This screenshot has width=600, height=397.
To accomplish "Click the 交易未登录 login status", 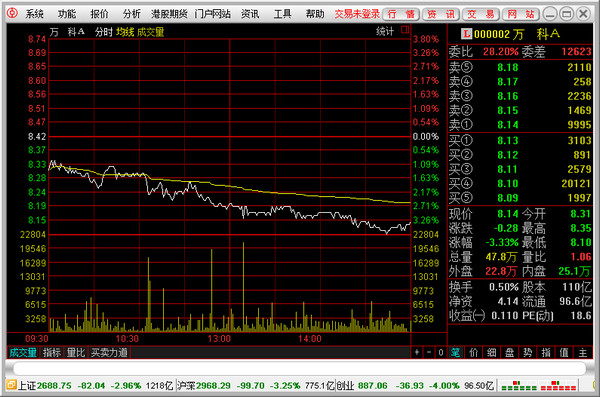I will pyautogui.click(x=357, y=14).
